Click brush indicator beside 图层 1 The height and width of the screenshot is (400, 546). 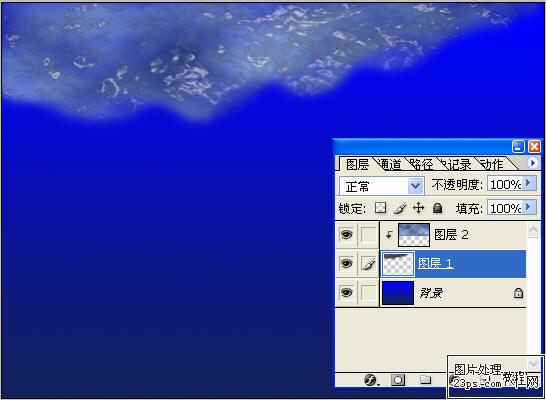coord(368,264)
